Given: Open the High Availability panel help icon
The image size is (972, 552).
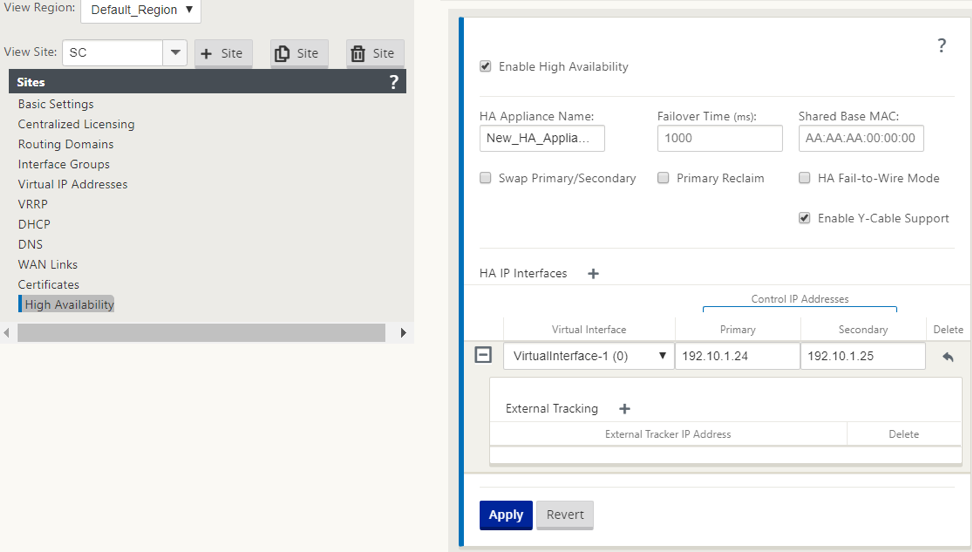Looking at the screenshot, I should (942, 45).
